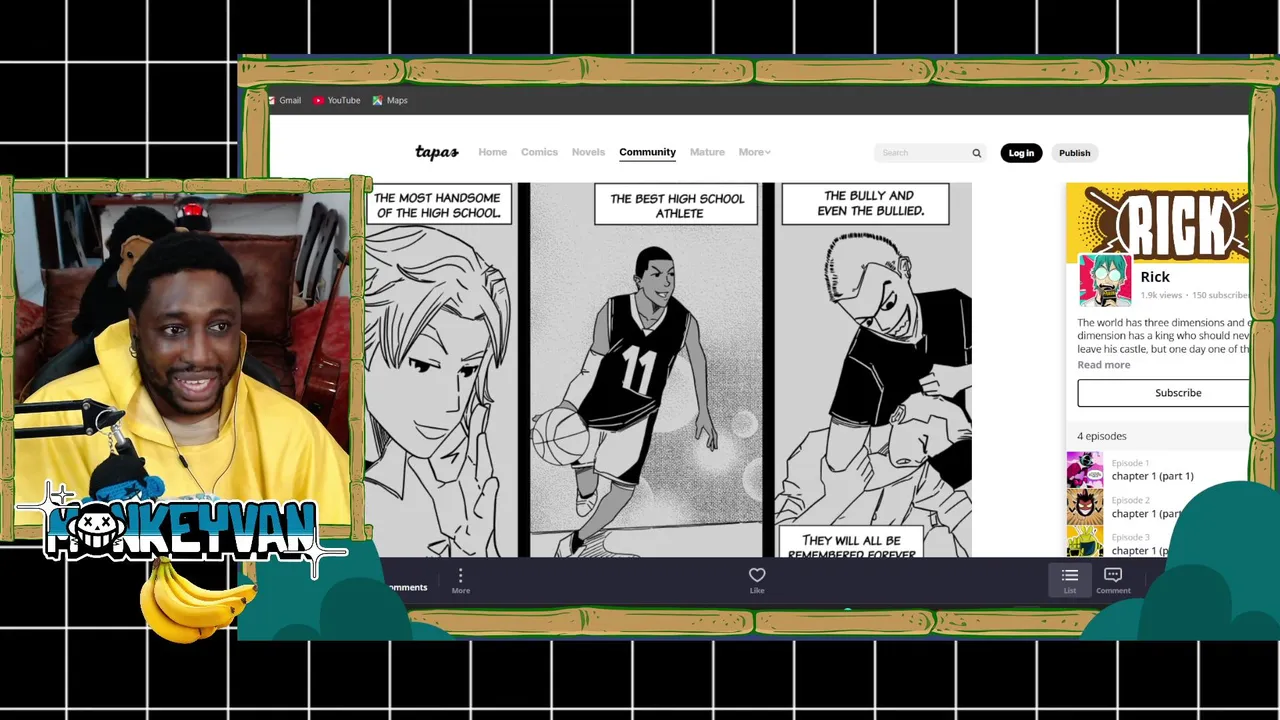This screenshot has width=1280, height=720.
Task: Open the YouTube bookmark
Action: [336, 100]
